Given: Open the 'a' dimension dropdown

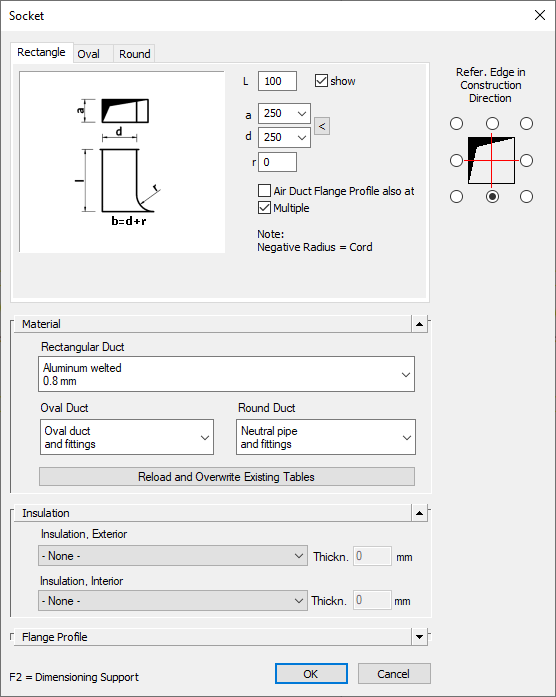Looking at the screenshot, I should pos(284,113).
